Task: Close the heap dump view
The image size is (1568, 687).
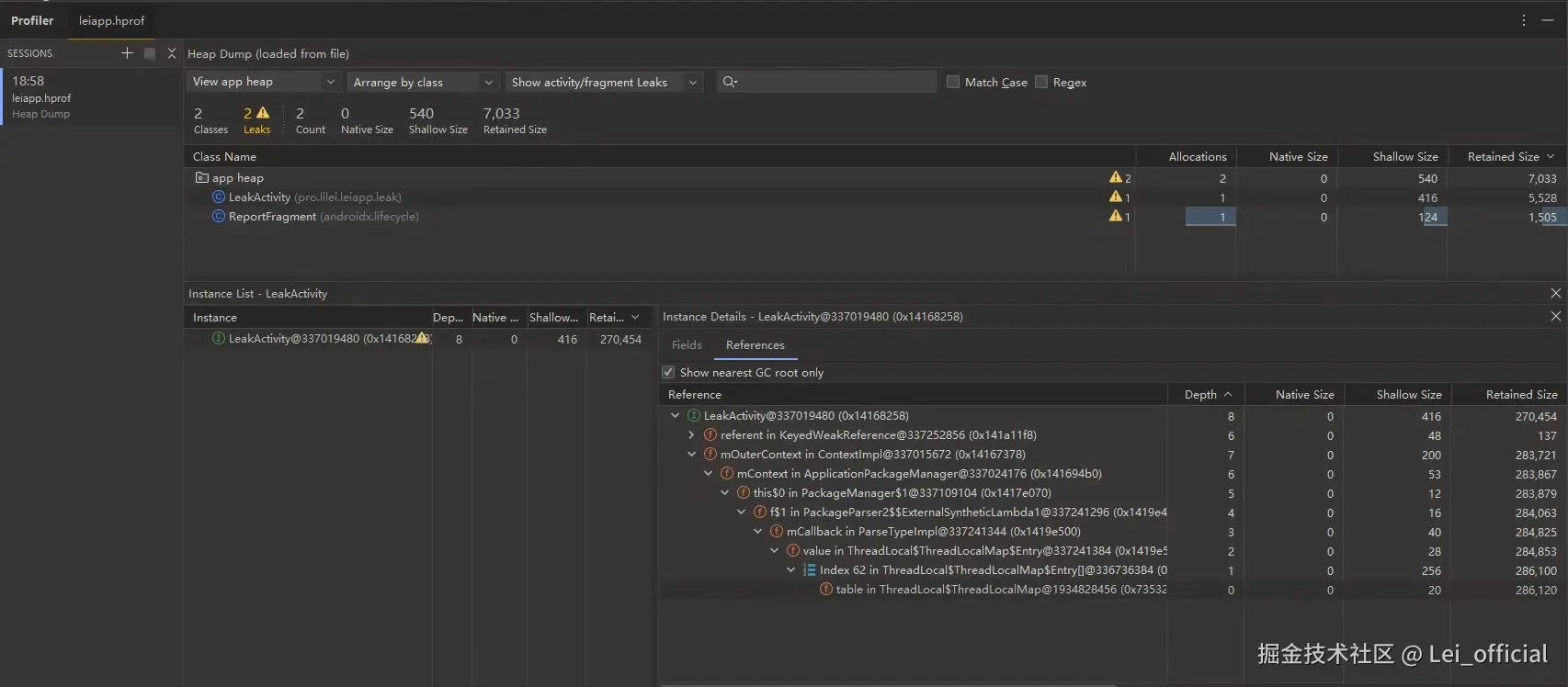Action: [172, 53]
